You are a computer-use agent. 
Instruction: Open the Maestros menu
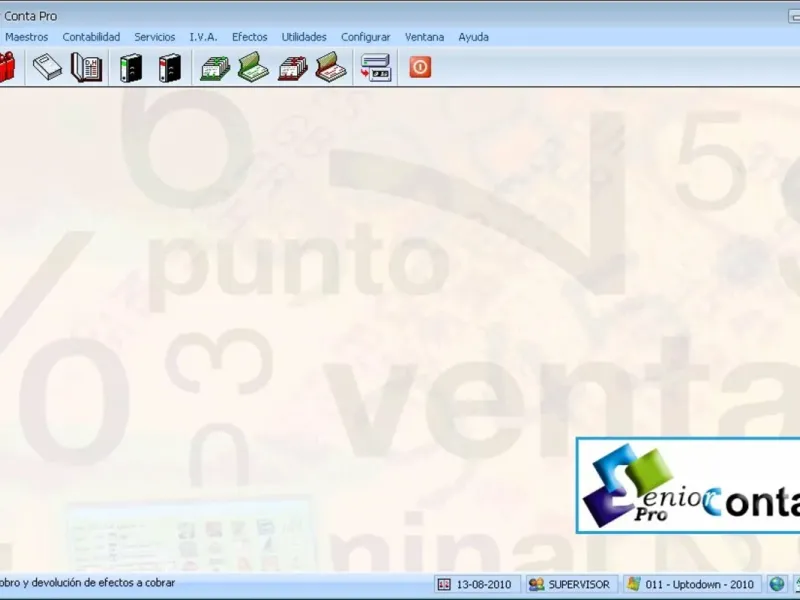pyautogui.click(x=27, y=37)
